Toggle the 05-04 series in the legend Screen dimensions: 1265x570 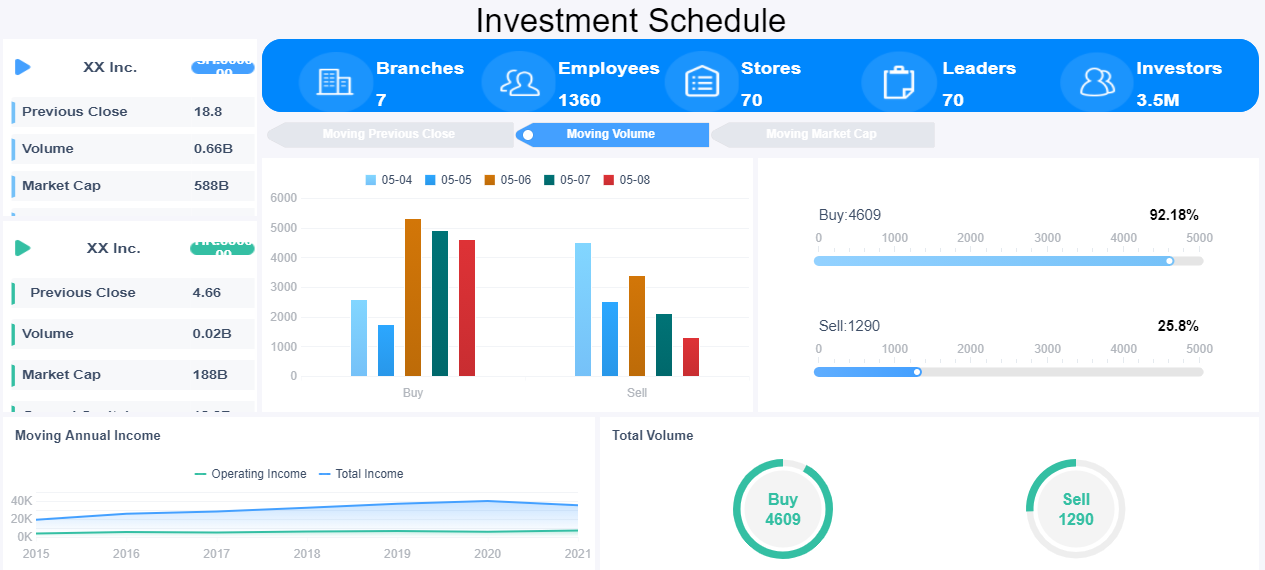click(389, 180)
